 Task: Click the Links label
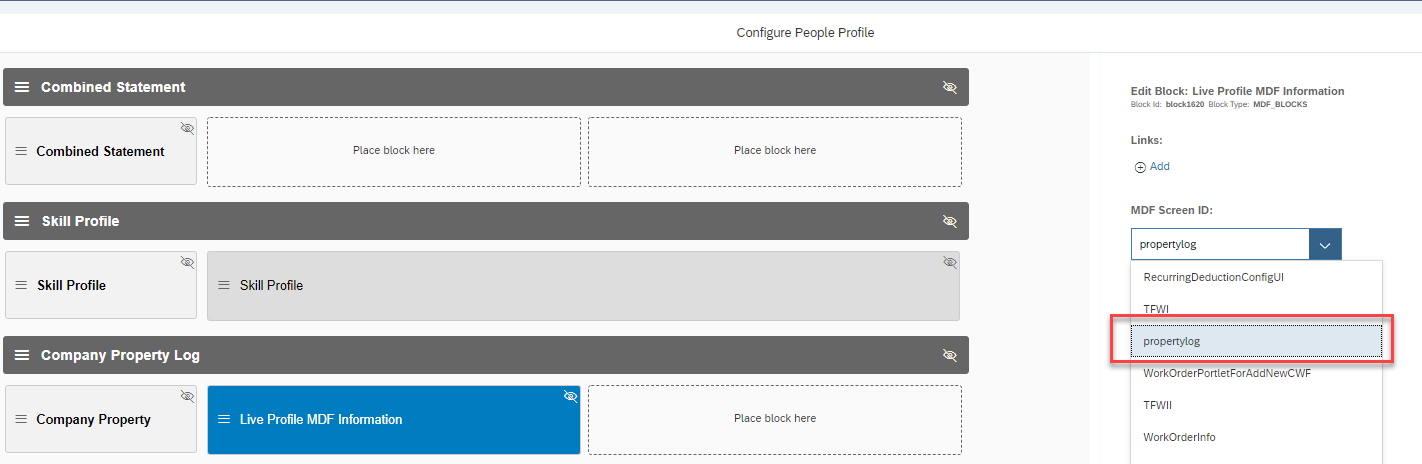point(1146,140)
